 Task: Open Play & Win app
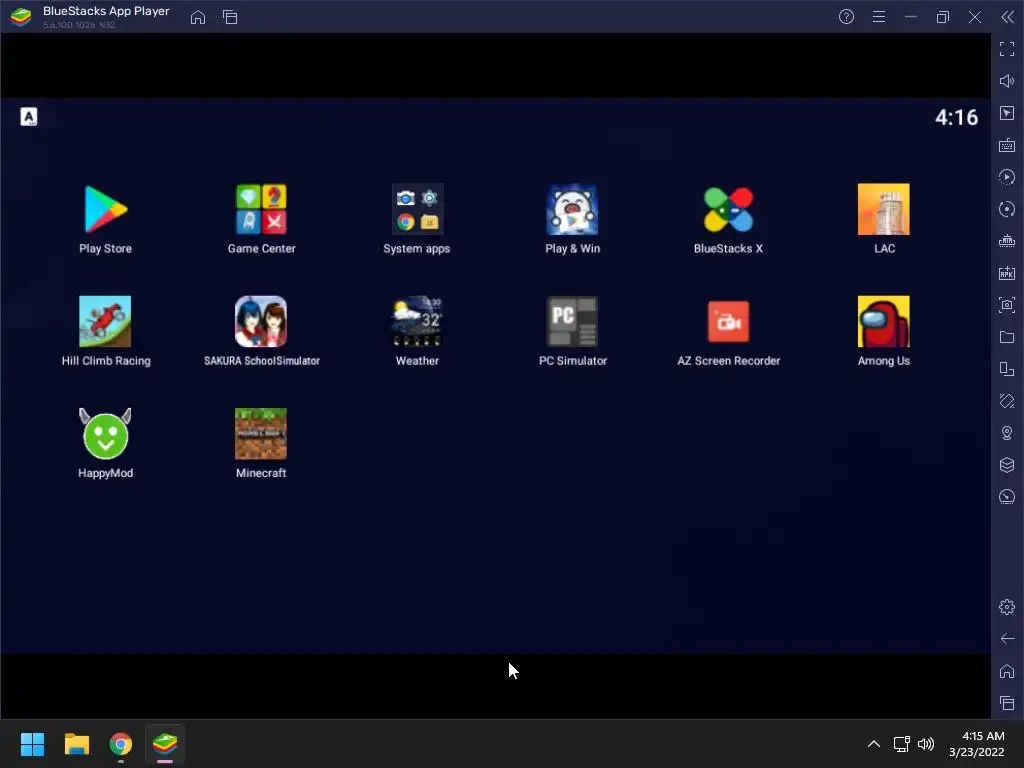[x=572, y=210]
